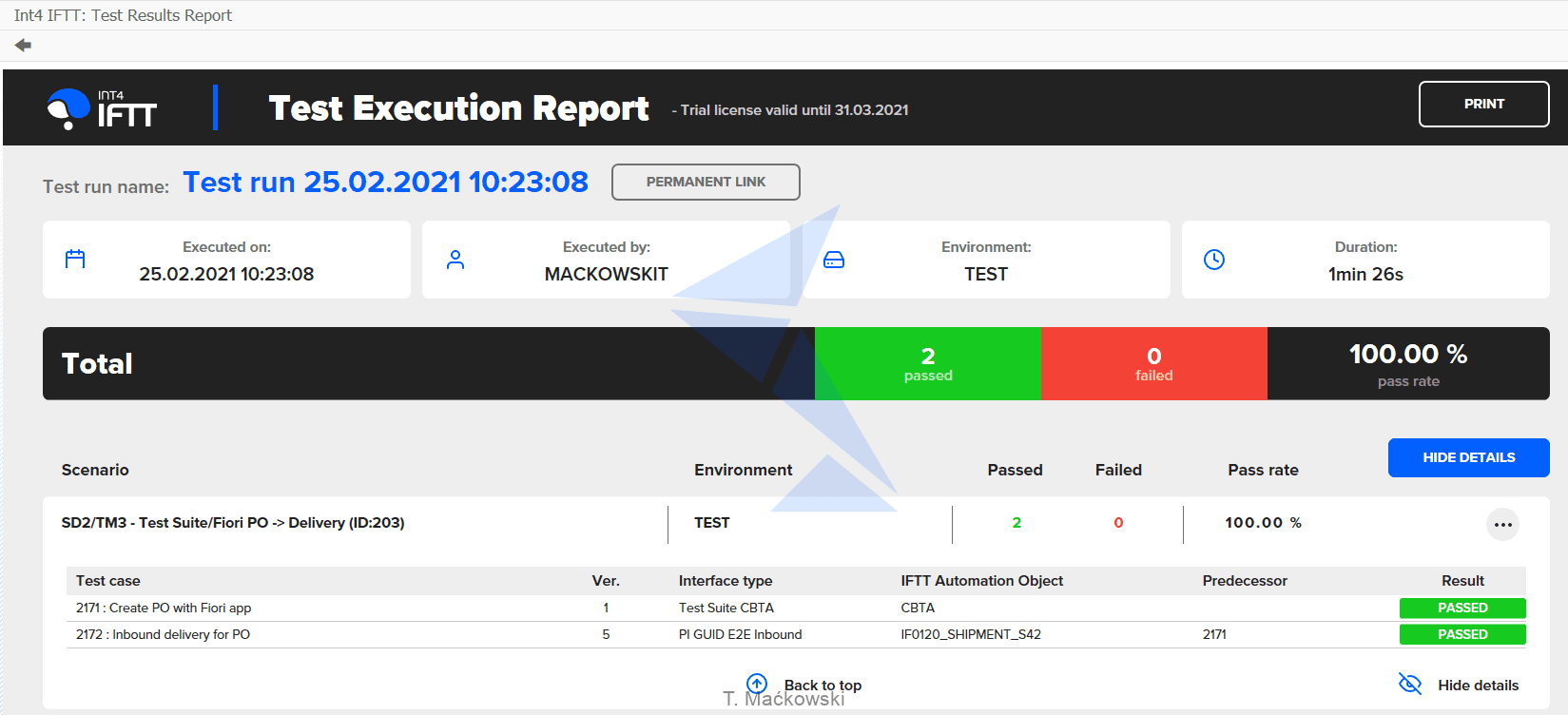The width and height of the screenshot is (1568, 715).
Task: Click the Pass rate column header
Action: [1263, 470]
